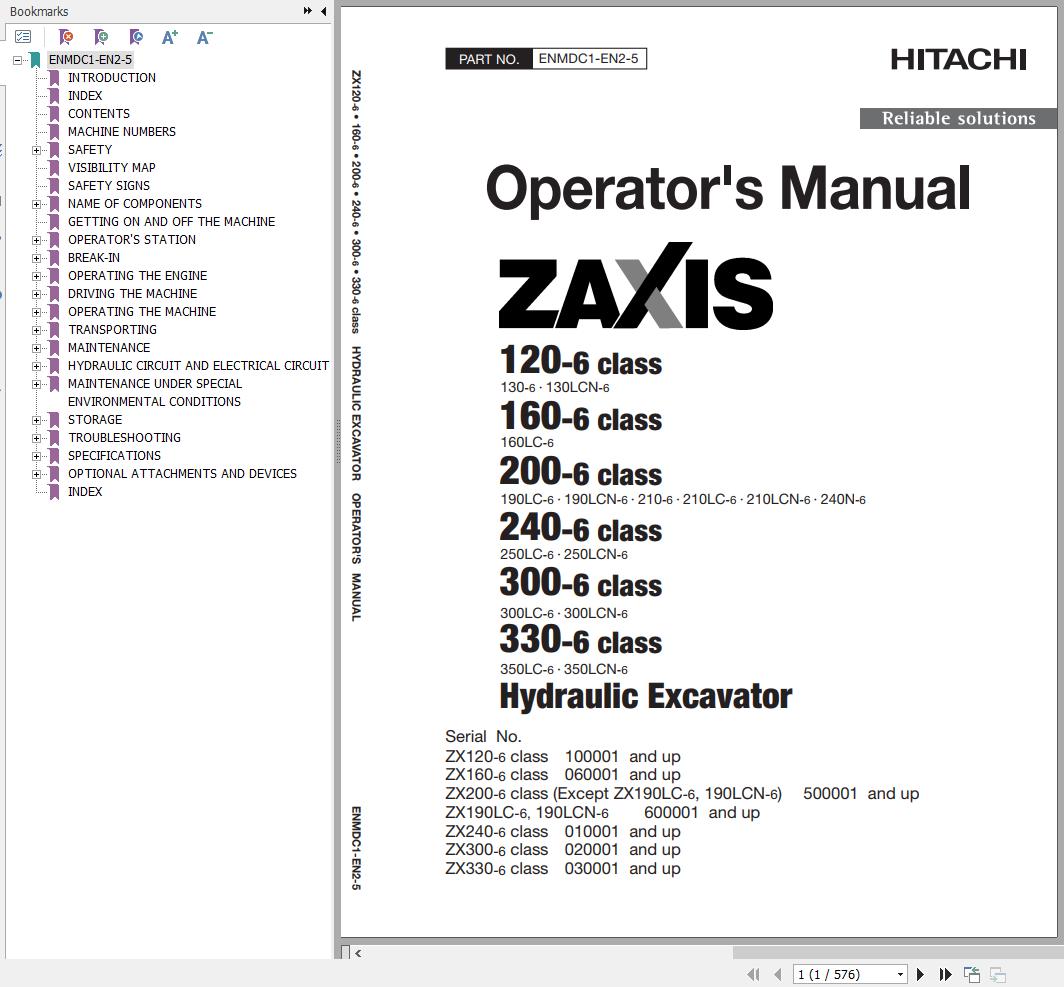Click the bookmark icon beside SAFETY SIGNS
Viewport: 1064px width, 987px height.
54,185
